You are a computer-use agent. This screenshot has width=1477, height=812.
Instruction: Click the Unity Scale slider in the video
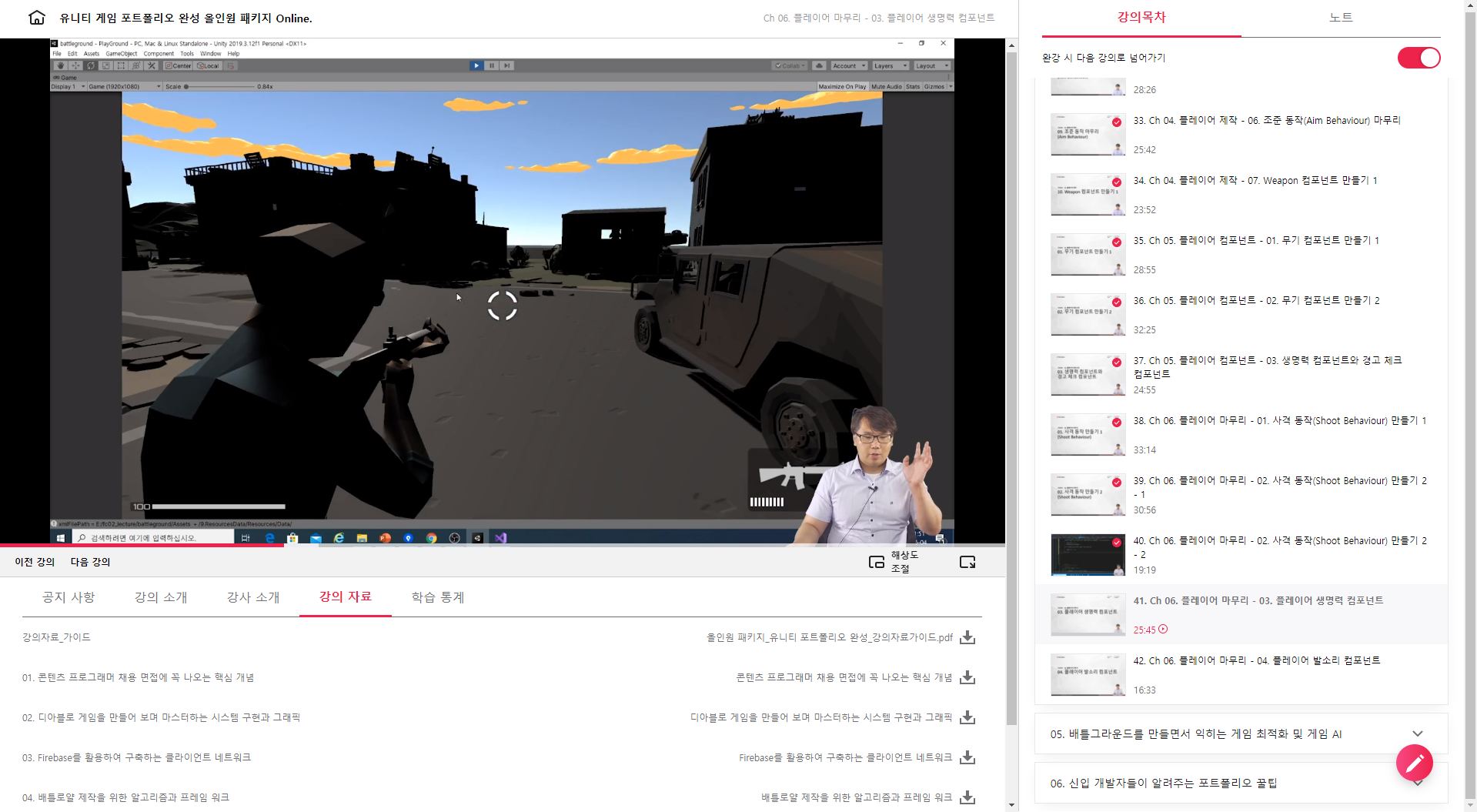click(x=221, y=87)
